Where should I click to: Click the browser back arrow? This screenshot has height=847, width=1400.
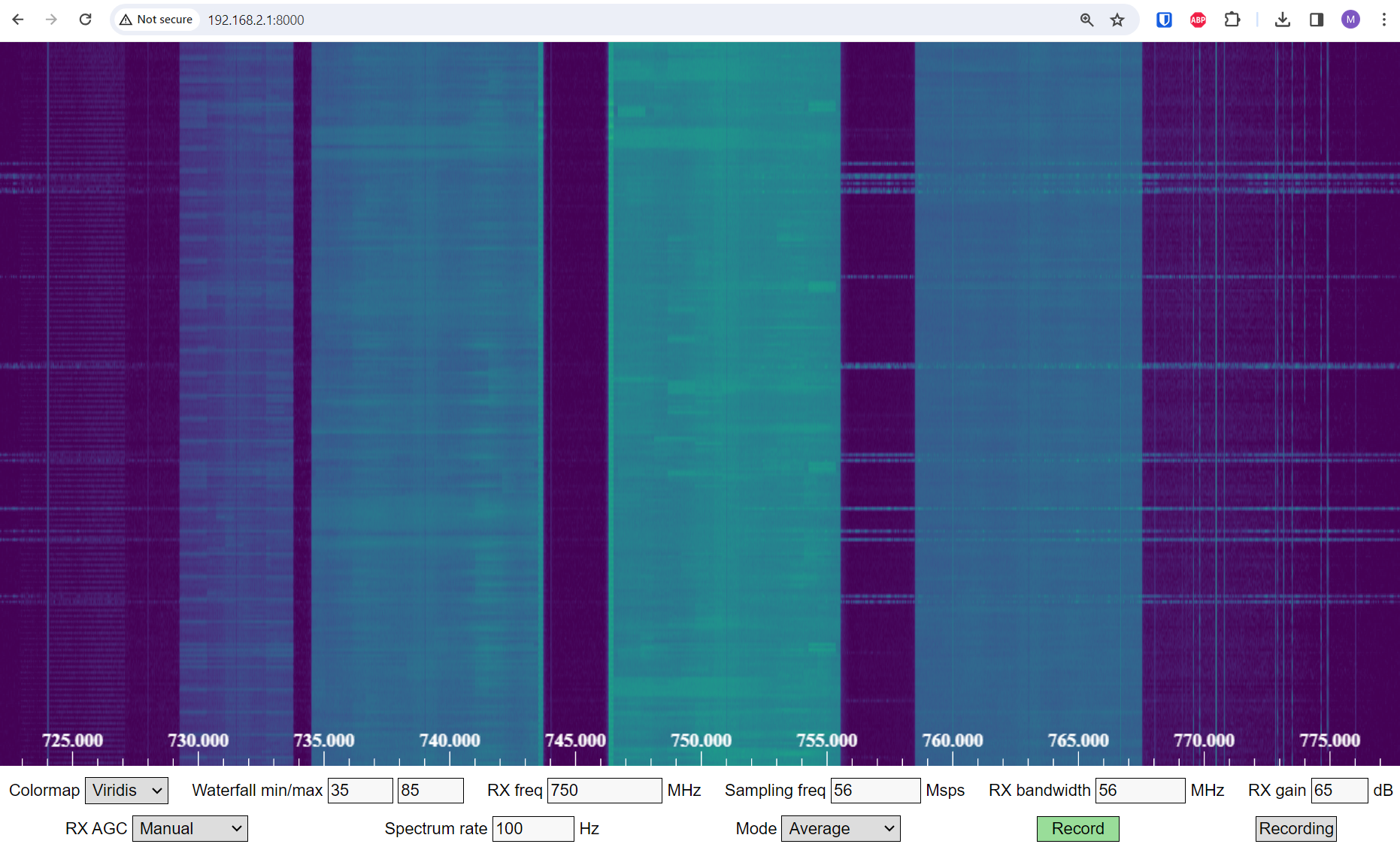[x=18, y=20]
